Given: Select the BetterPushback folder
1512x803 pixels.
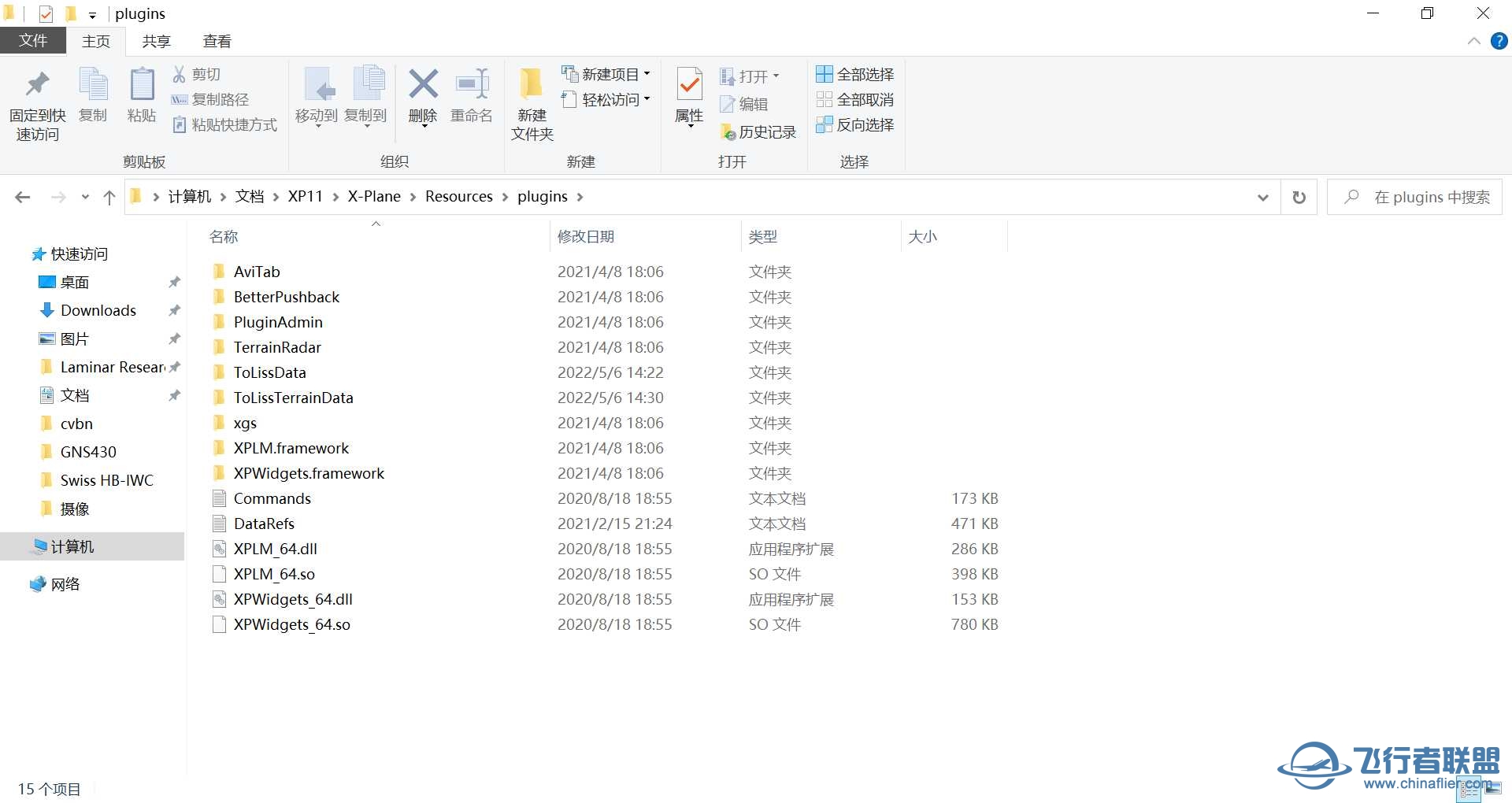Looking at the screenshot, I should click(287, 297).
